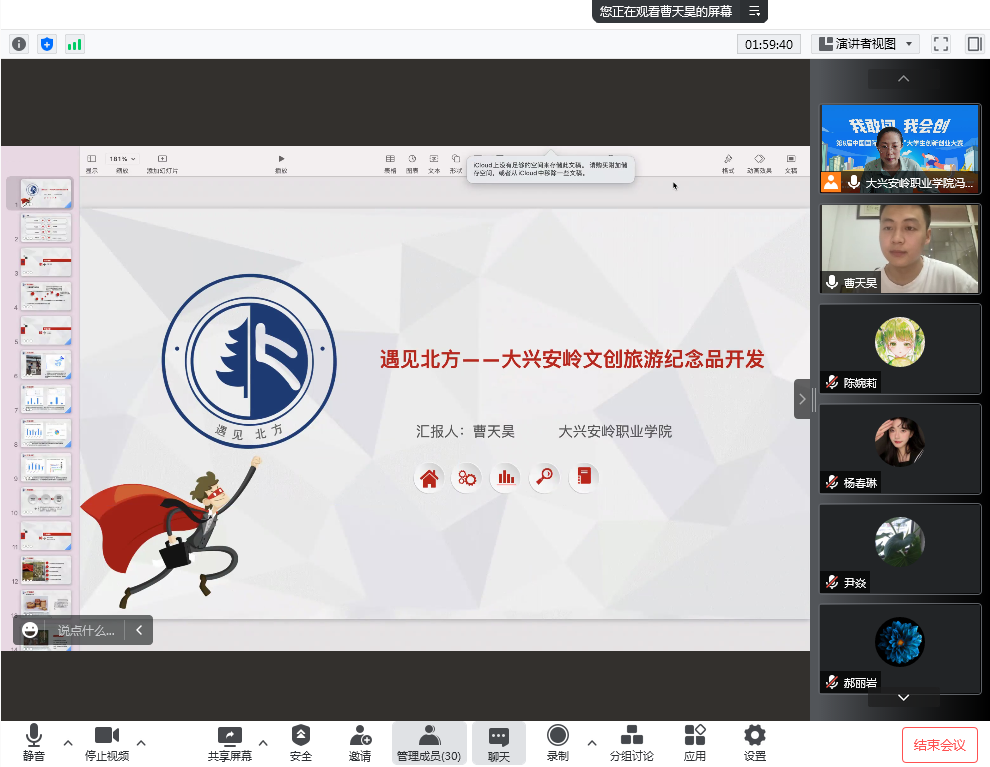
Task: Stop video with the 停止视频 button
Action: [107, 742]
